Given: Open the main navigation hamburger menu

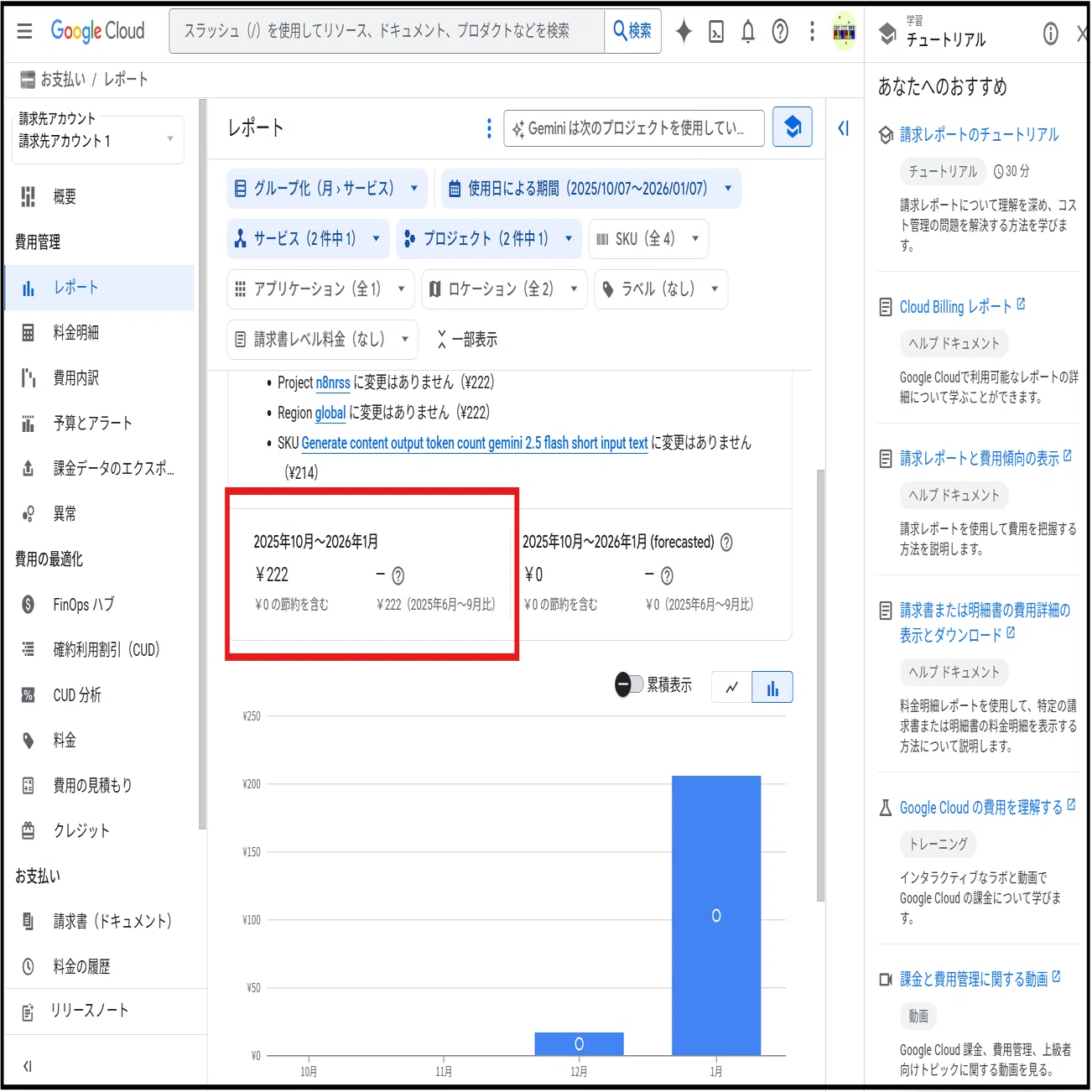Looking at the screenshot, I should coord(24,31).
